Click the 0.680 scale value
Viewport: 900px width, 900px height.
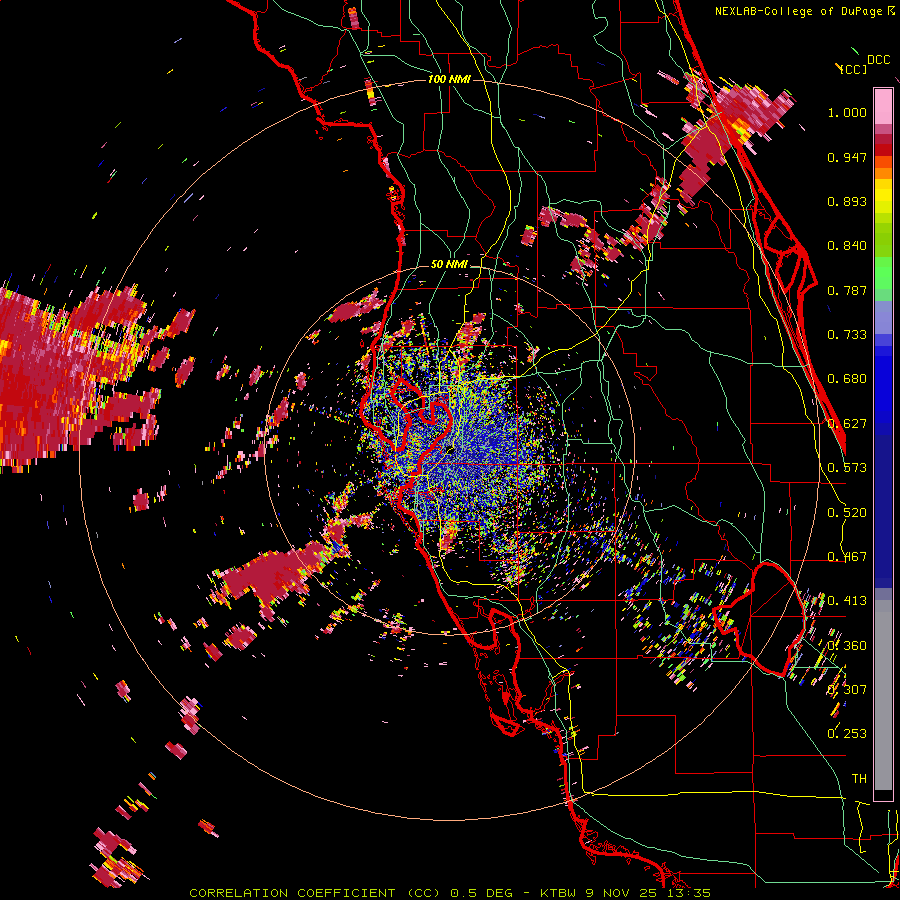(847, 379)
